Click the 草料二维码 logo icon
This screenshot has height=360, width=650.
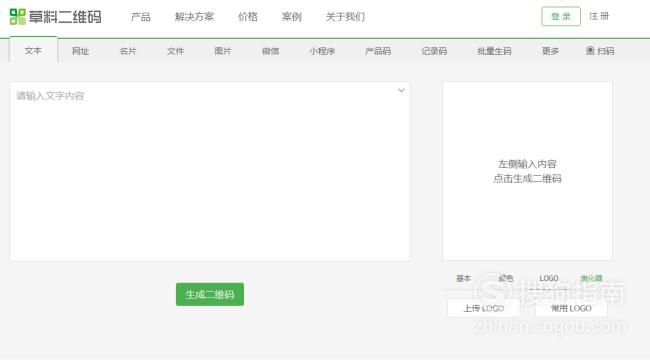[17, 17]
